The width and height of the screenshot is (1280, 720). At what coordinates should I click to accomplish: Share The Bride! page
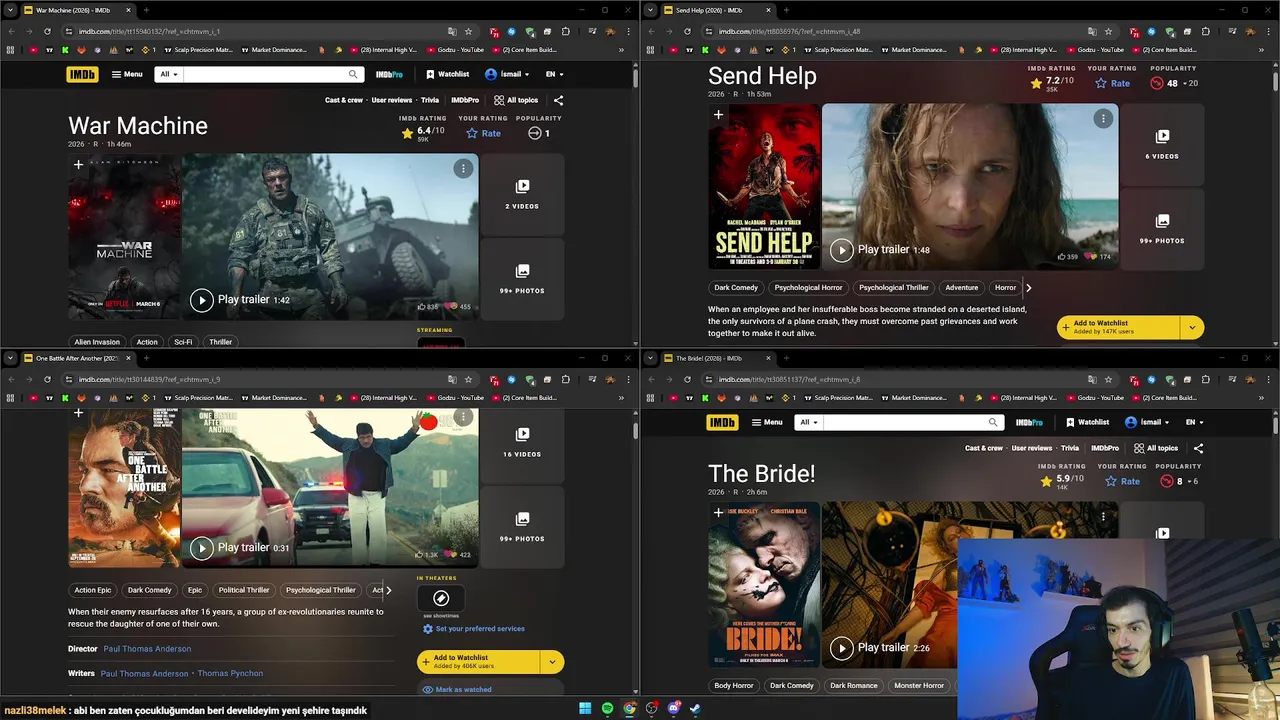click(1198, 448)
